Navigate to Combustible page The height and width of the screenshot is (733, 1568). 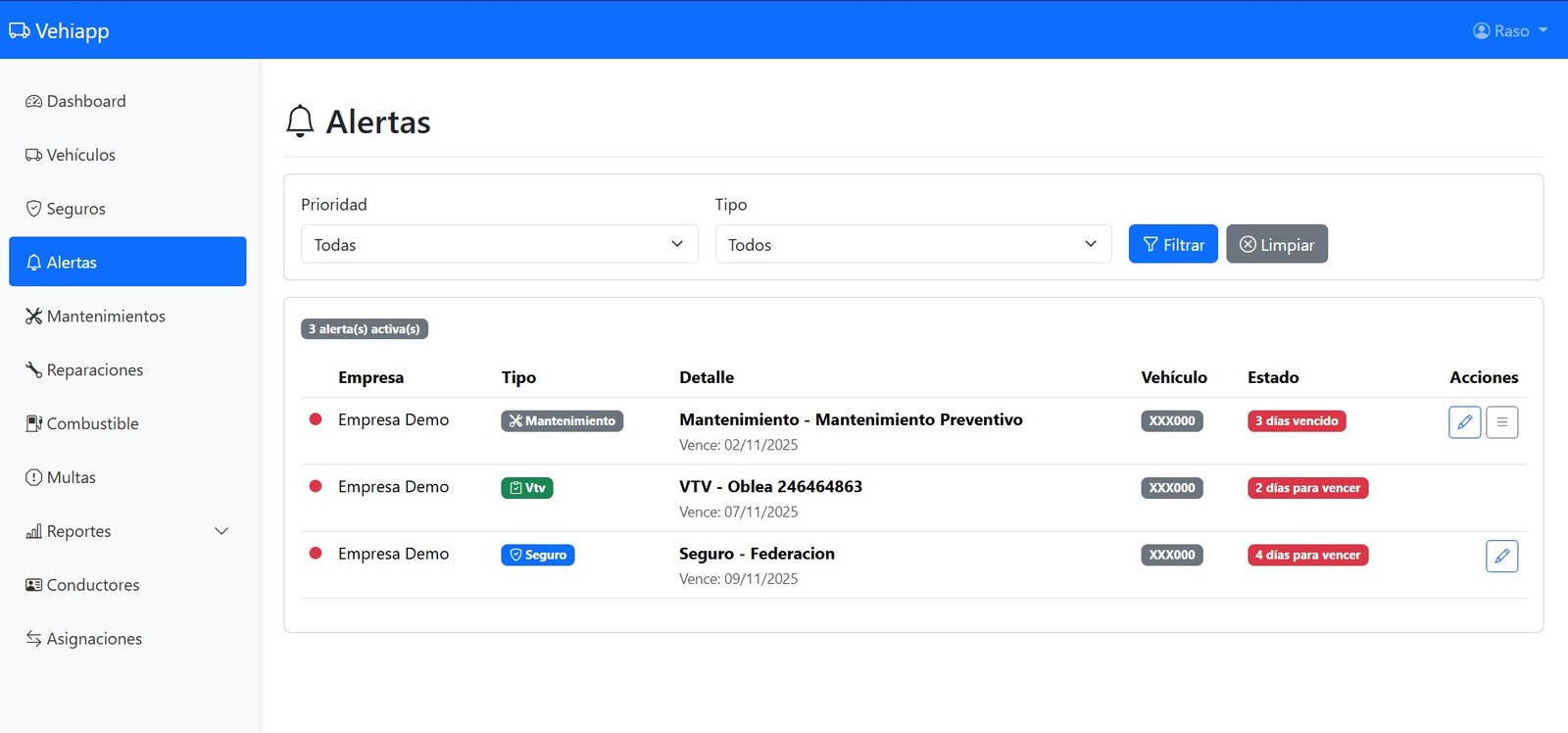[92, 423]
